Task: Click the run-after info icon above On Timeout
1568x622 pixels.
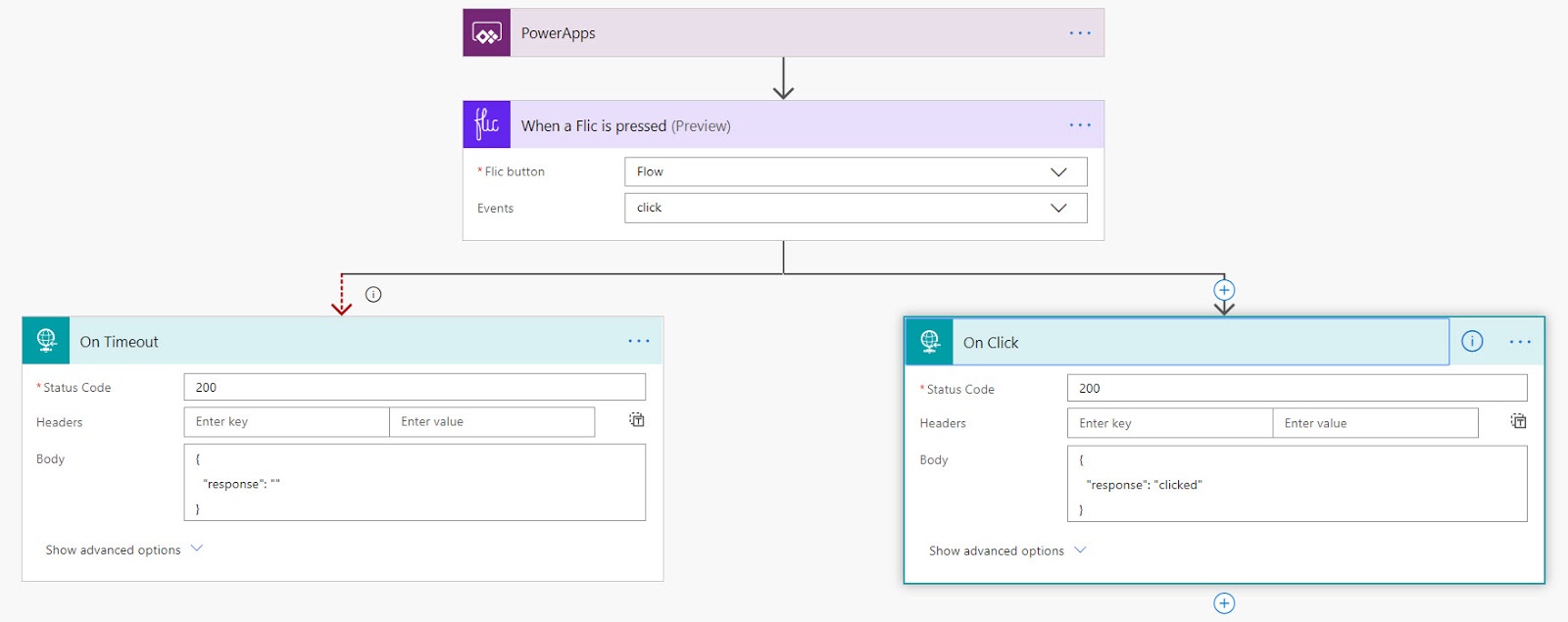Action: (373, 294)
